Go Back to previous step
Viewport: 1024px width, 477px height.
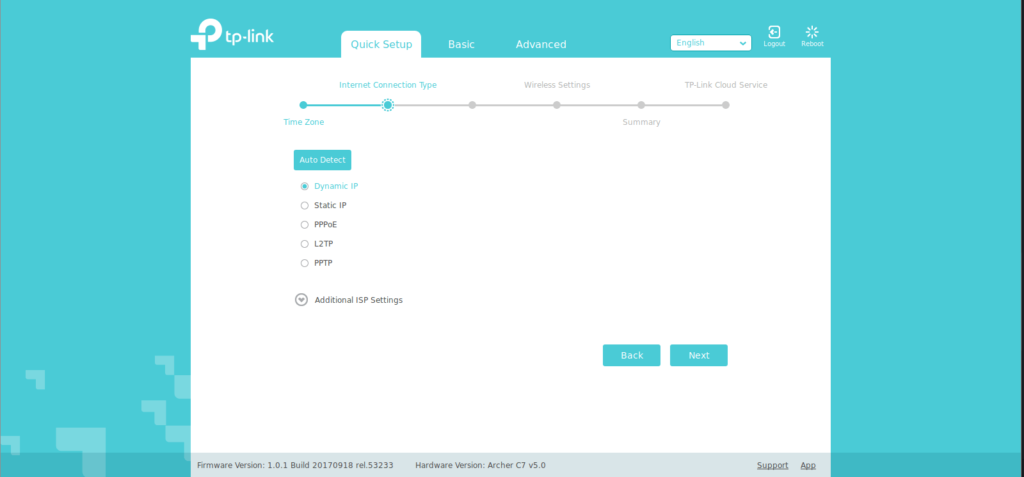click(631, 355)
